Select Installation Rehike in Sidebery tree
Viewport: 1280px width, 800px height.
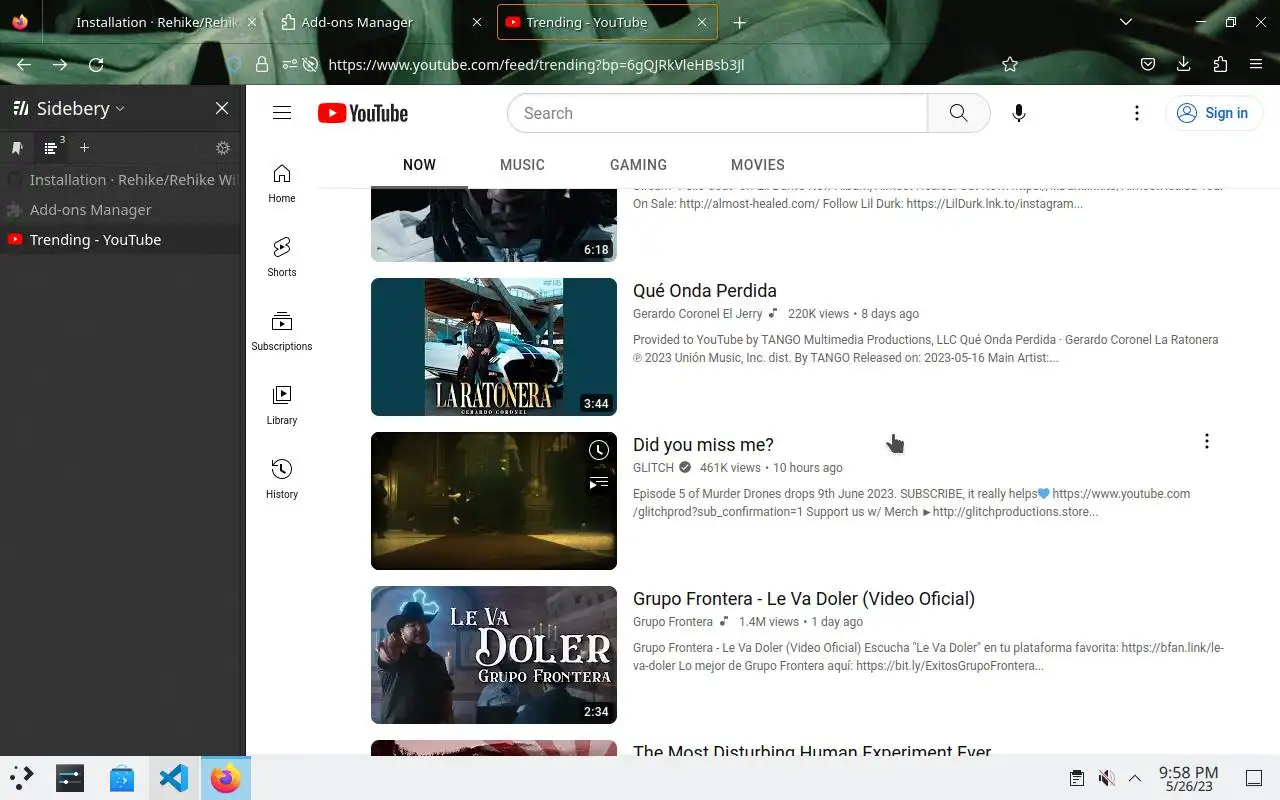121,180
